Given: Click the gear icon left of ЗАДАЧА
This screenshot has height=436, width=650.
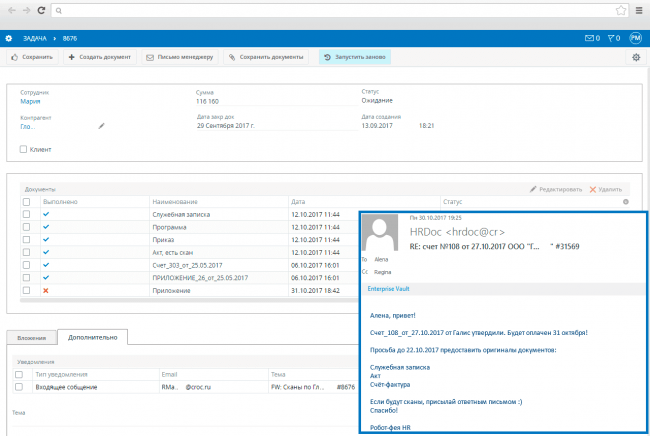Looking at the screenshot, I should 8,38.
